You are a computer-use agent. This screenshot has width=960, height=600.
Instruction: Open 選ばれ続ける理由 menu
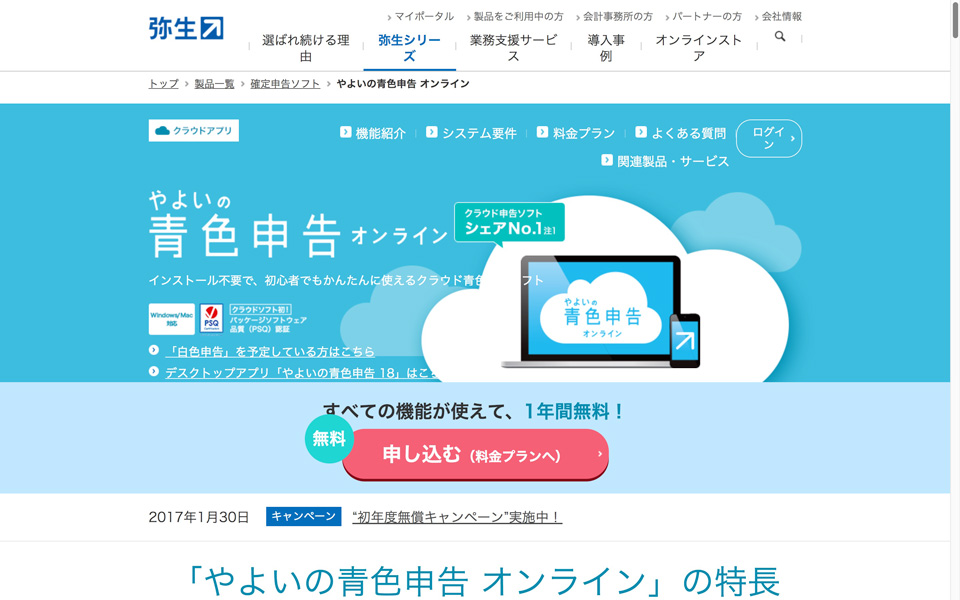point(306,48)
